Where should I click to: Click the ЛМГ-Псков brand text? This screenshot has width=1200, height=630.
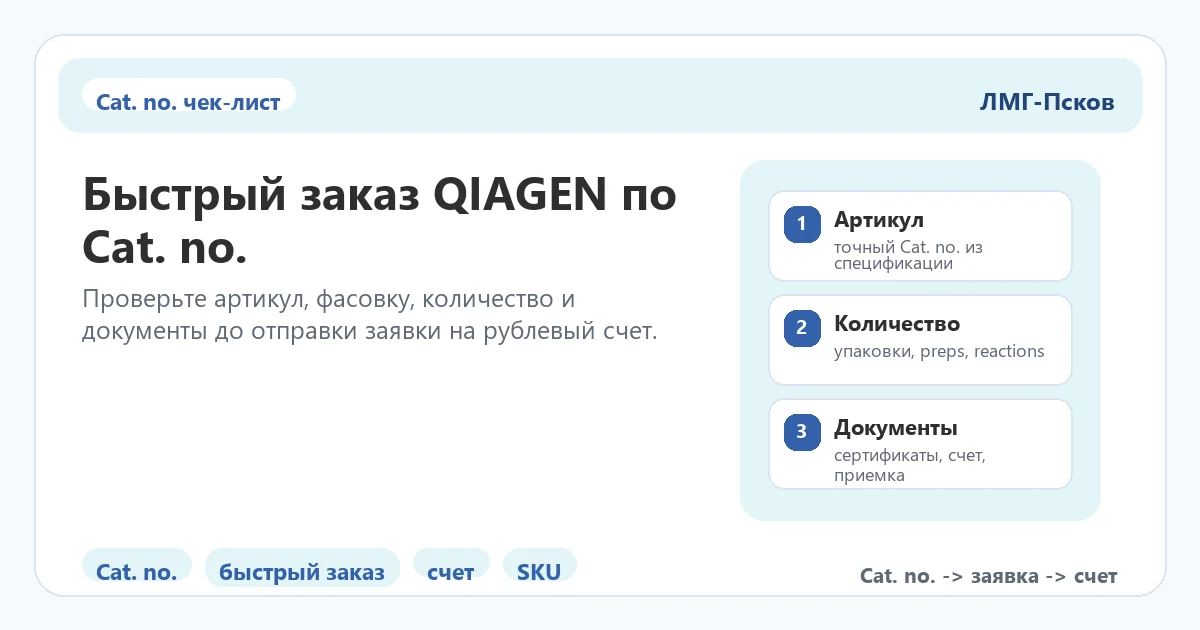point(1047,102)
